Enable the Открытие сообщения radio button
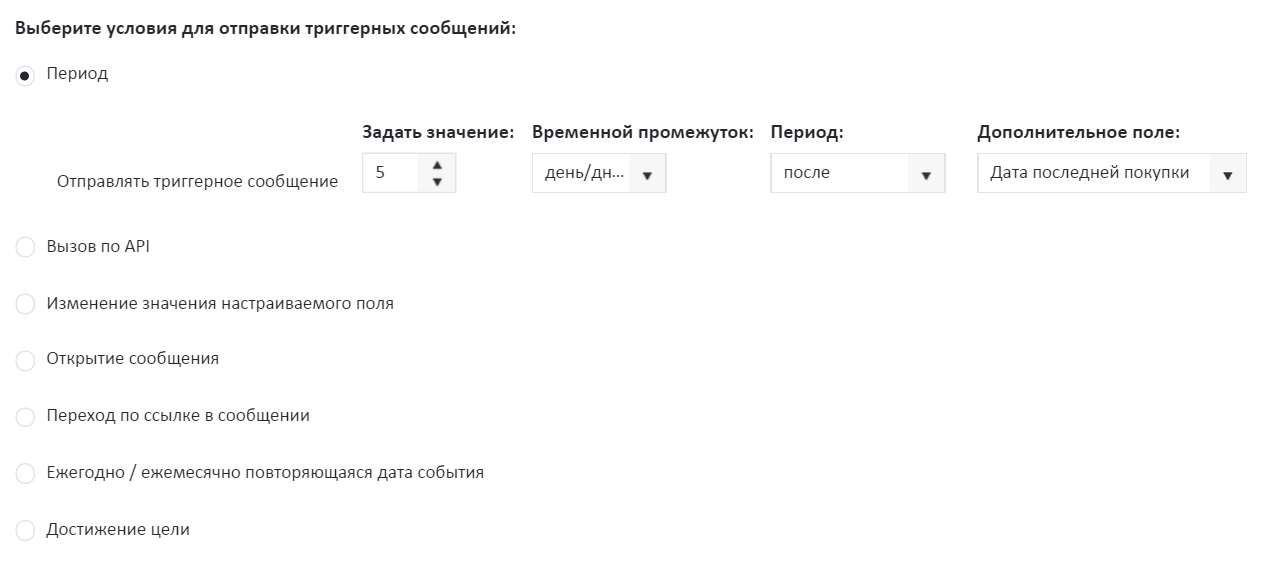Viewport: 1267px width, 575px height. (25, 360)
